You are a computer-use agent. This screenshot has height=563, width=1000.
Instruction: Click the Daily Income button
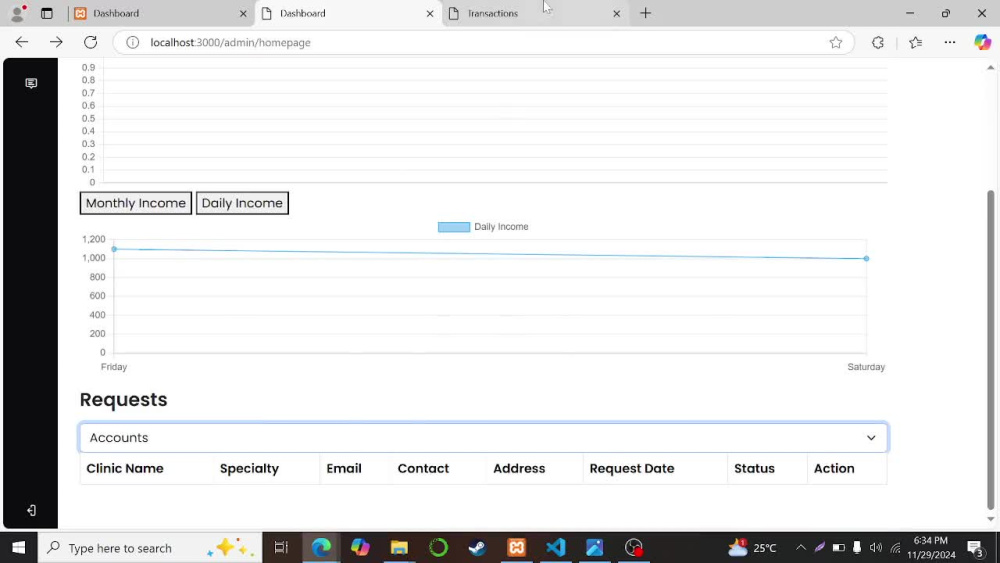click(x=242, y=203)
